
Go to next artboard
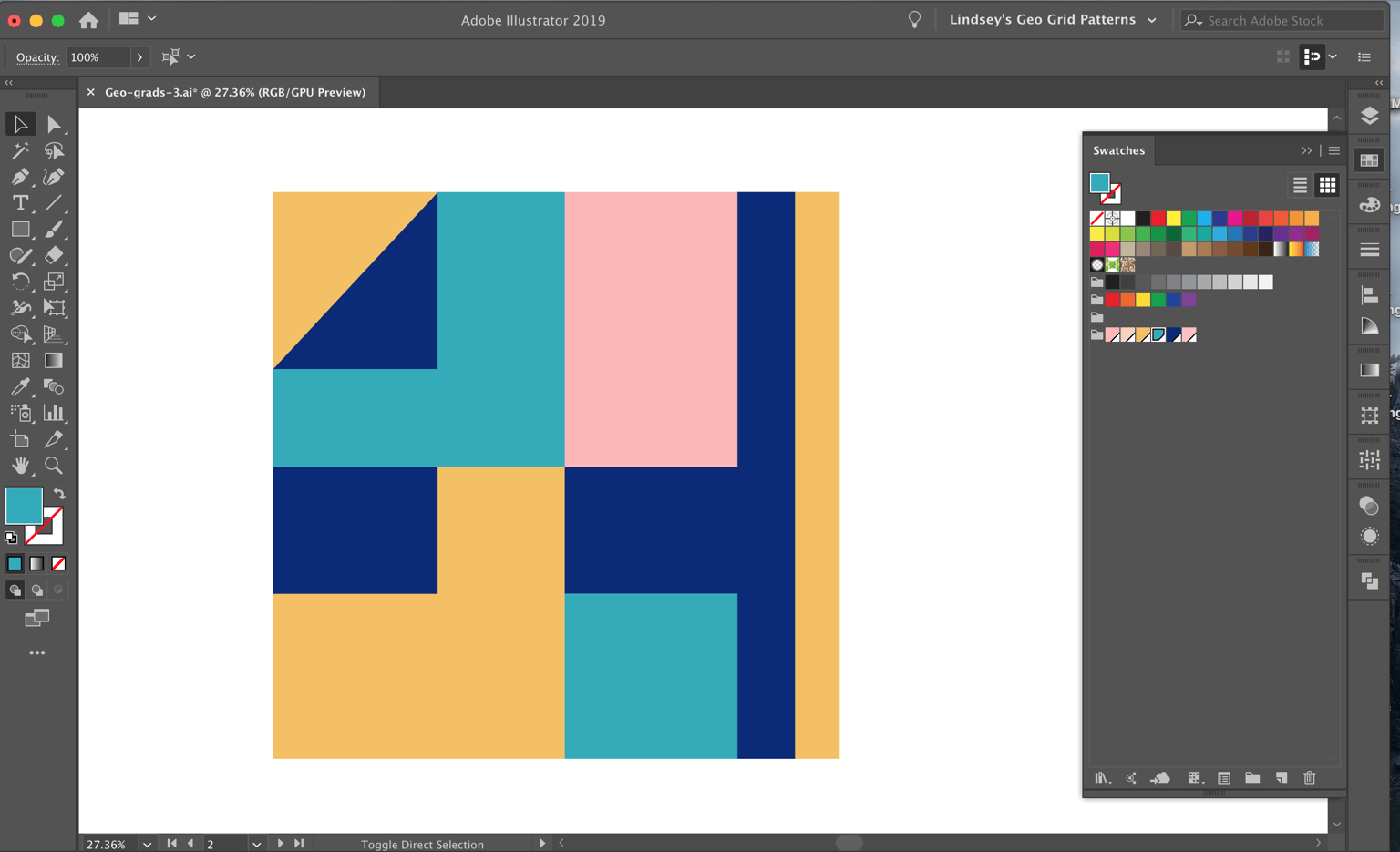(x=280, y=844)
